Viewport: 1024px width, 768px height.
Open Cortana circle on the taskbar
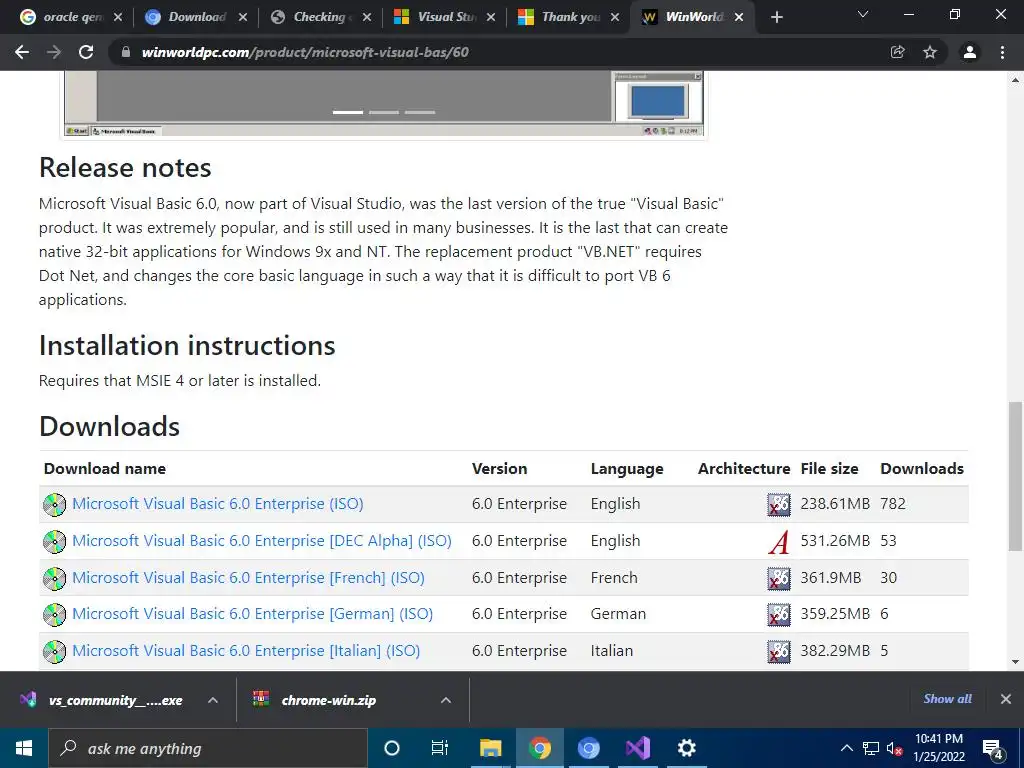click(x=391, y=748)
